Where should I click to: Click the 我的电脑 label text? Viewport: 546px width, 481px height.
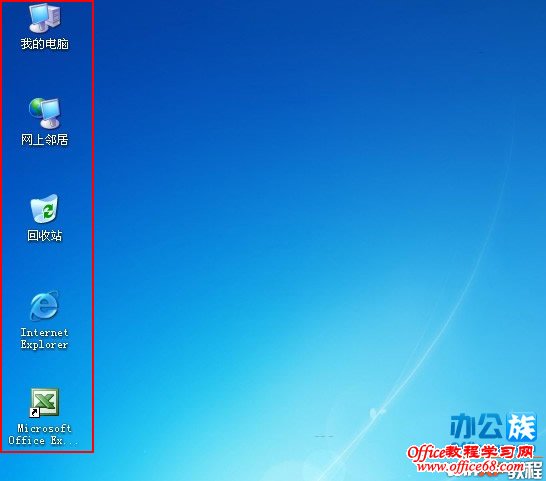(45, 44)
